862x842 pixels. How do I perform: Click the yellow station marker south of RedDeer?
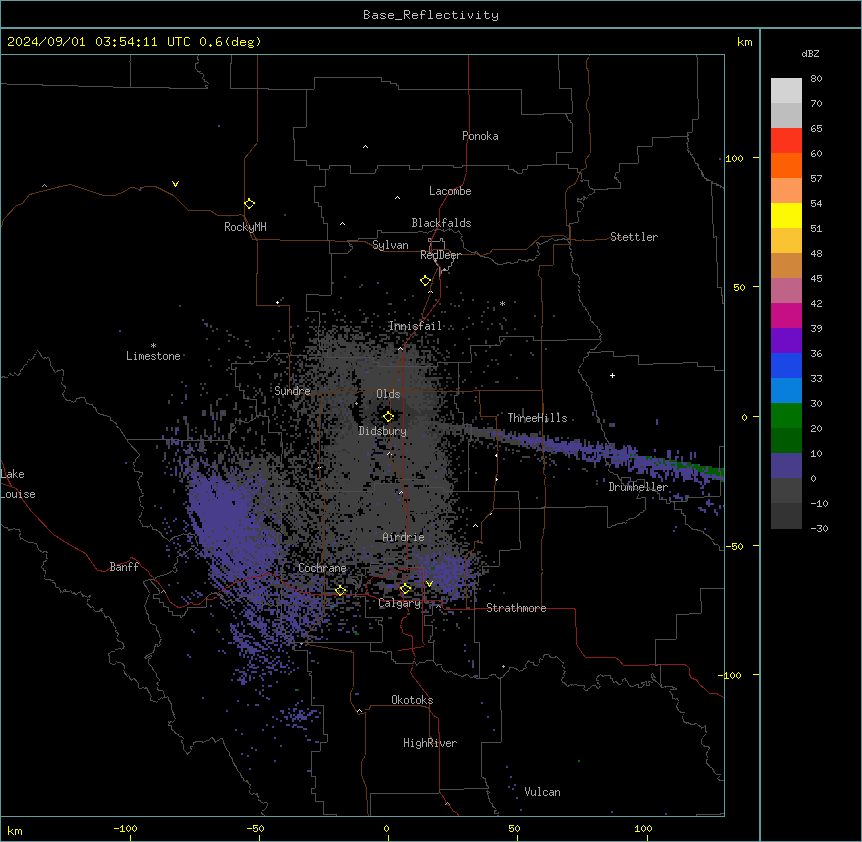426,281
